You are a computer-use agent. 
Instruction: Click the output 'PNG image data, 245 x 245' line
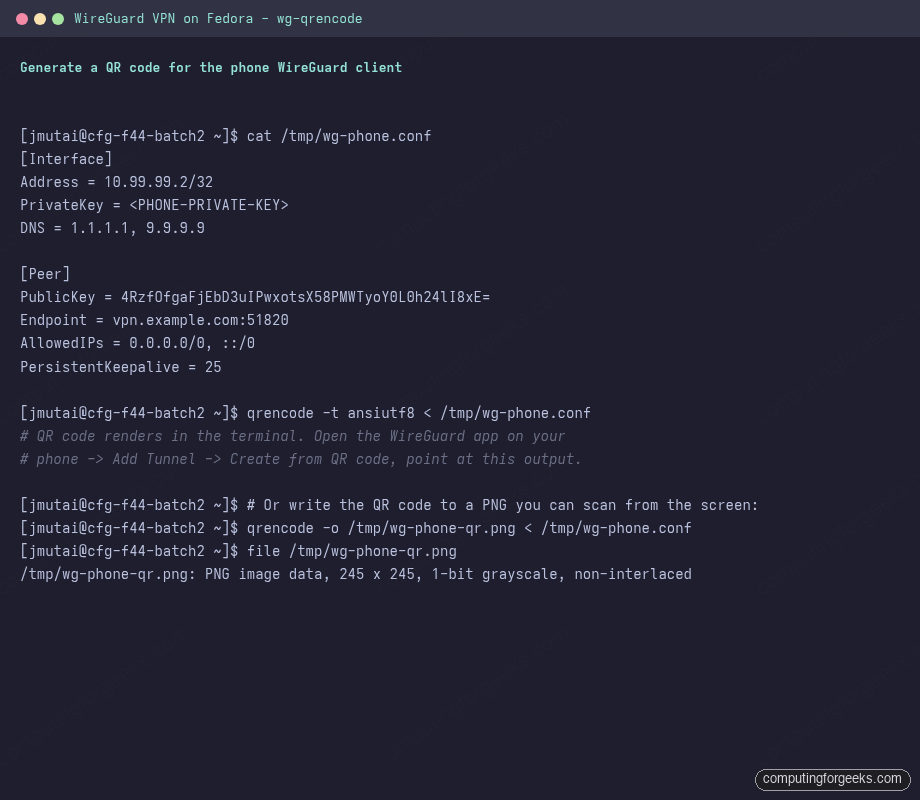356,574
